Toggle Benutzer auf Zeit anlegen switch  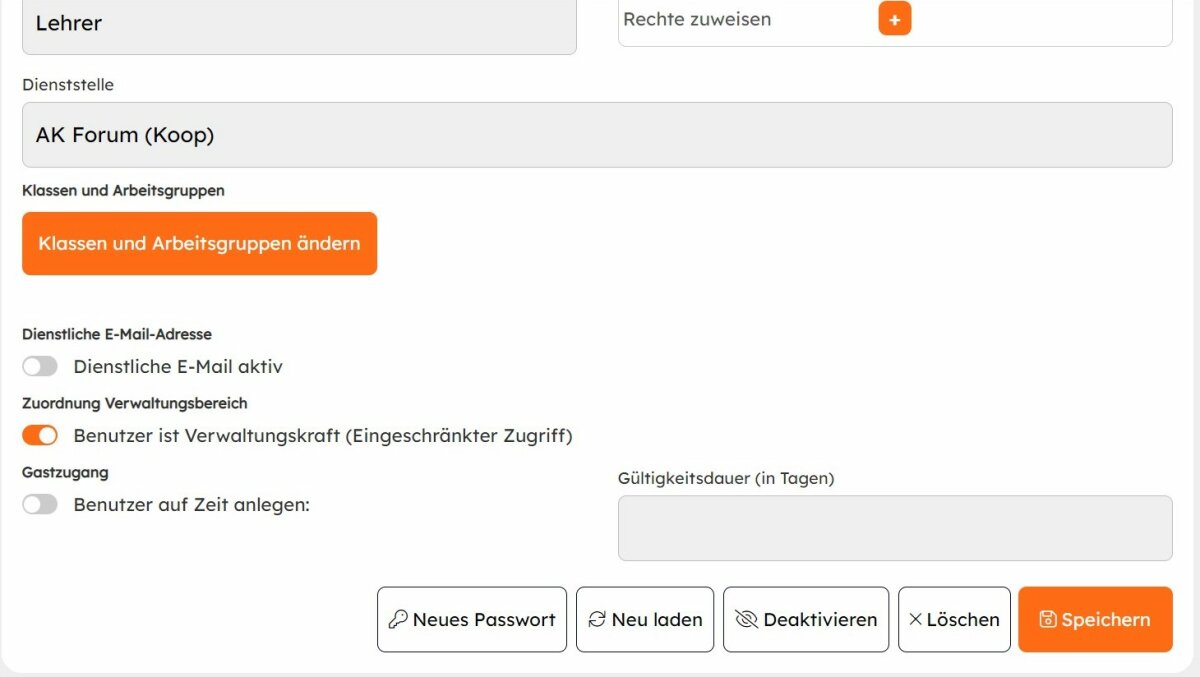coord(40,505)
